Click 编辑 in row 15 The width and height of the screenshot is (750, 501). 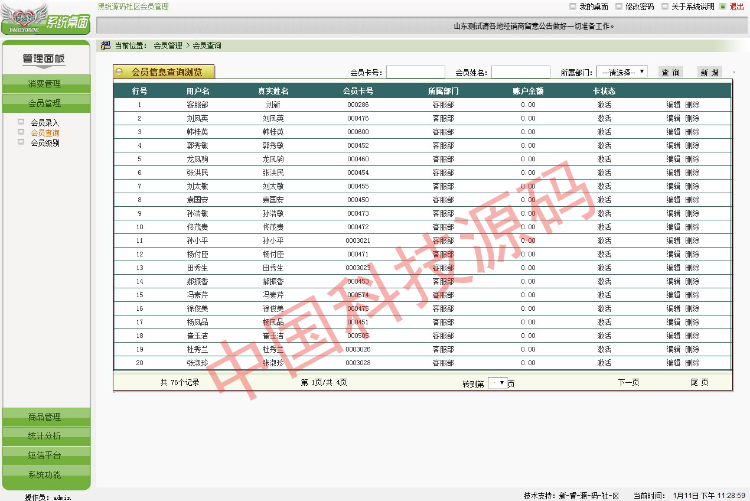click(673, 295)
